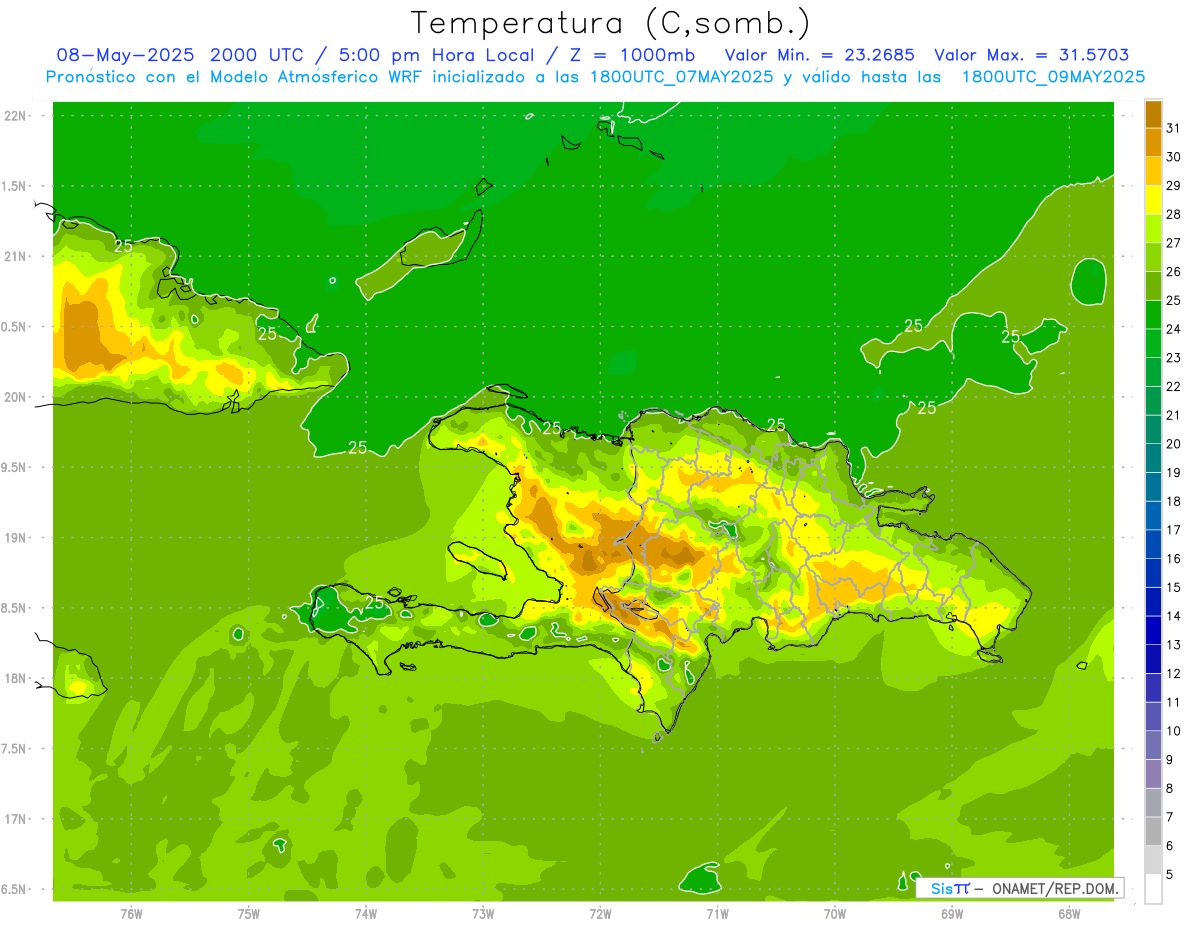Select the legend swatch between 30 and 31
Image resolution: width=1200 pixels, height=927 pixels.
[x=1153, y=143]
